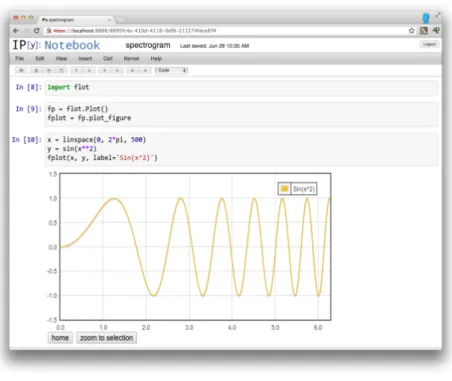Open the cell type Code dropdown

click(171, 70)
